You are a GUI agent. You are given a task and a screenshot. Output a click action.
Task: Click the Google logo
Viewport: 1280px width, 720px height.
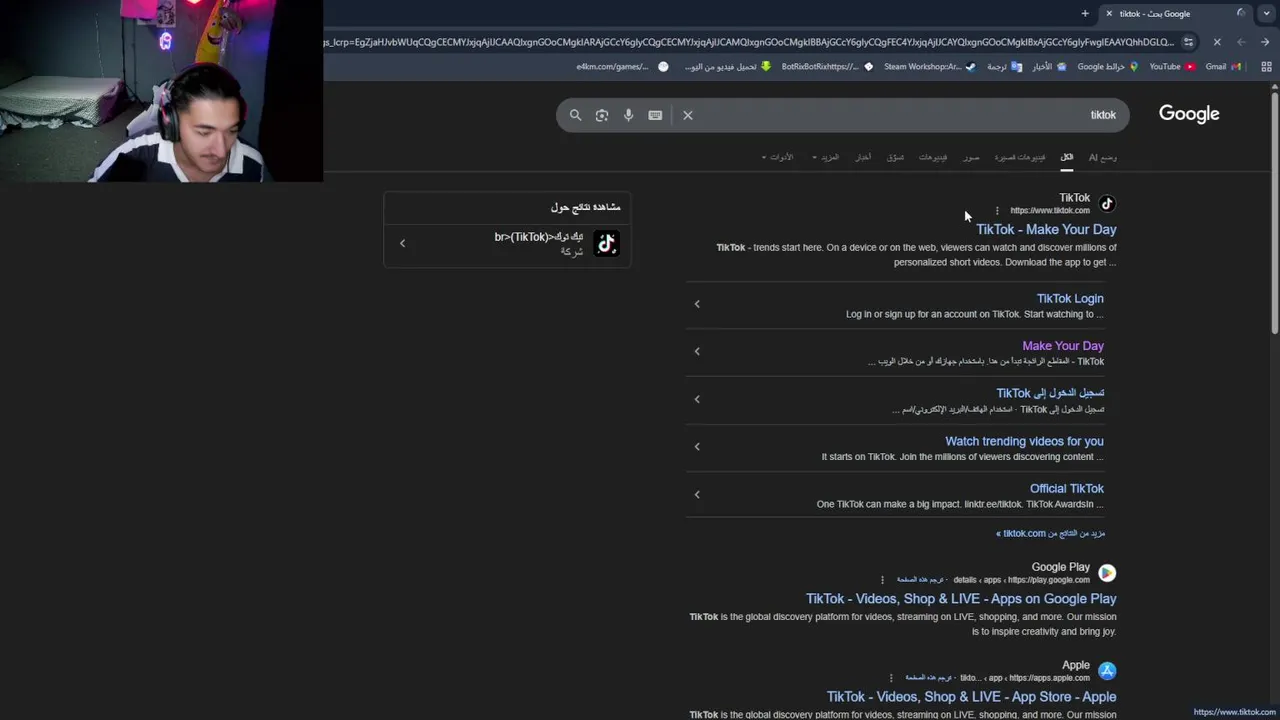[x=1189, y=114]
